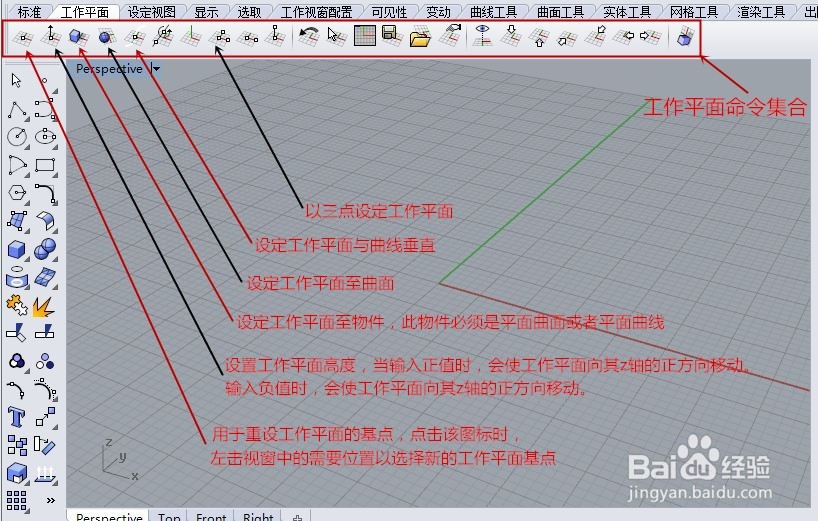The image size is (818, 521).
Task: Select the Polygon hexagon tool
Action: coord(17,192)
